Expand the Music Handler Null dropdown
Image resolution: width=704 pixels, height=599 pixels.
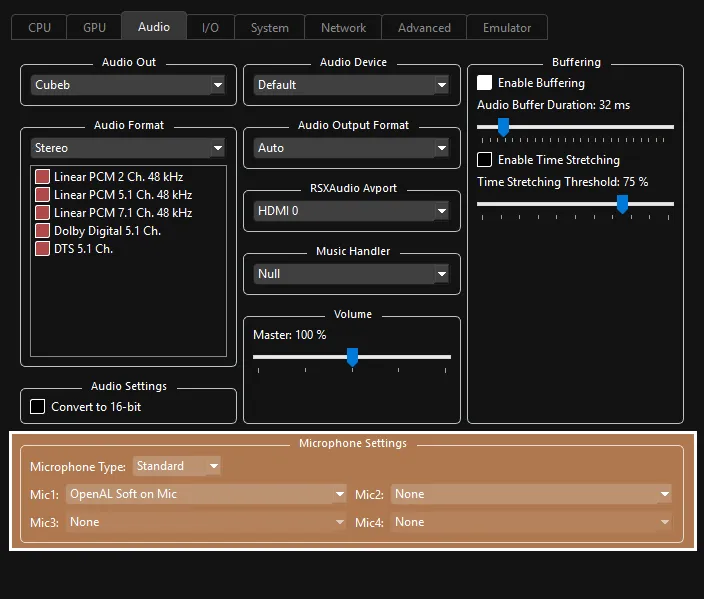(x=352, y=273)
